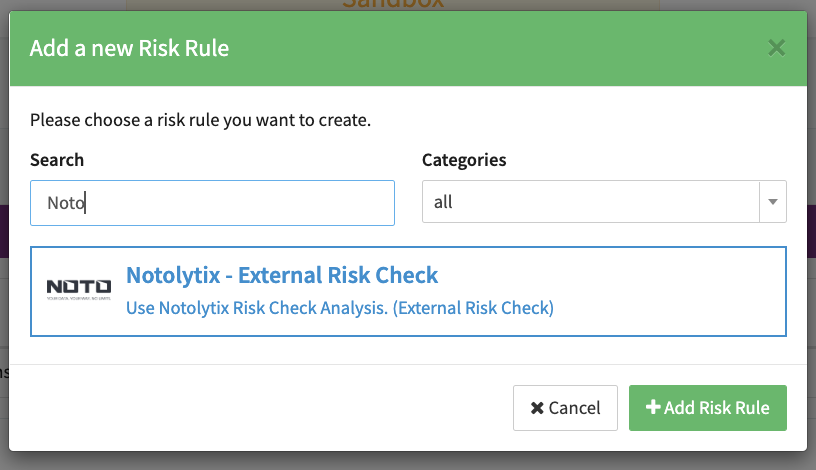Screen dimensions: 816x470
Task: Click the x icon on the Cancel button
Action: click(x=537, y=408)
